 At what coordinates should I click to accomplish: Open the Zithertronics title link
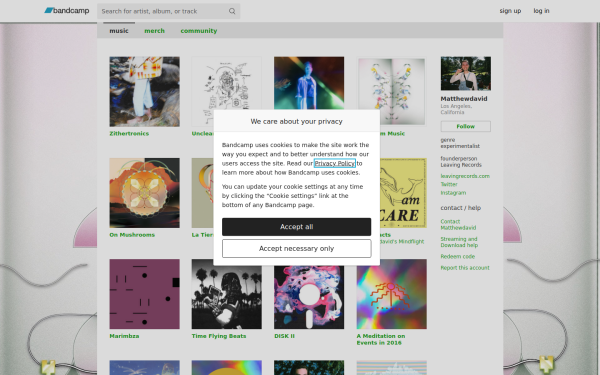tap(129, 134)
